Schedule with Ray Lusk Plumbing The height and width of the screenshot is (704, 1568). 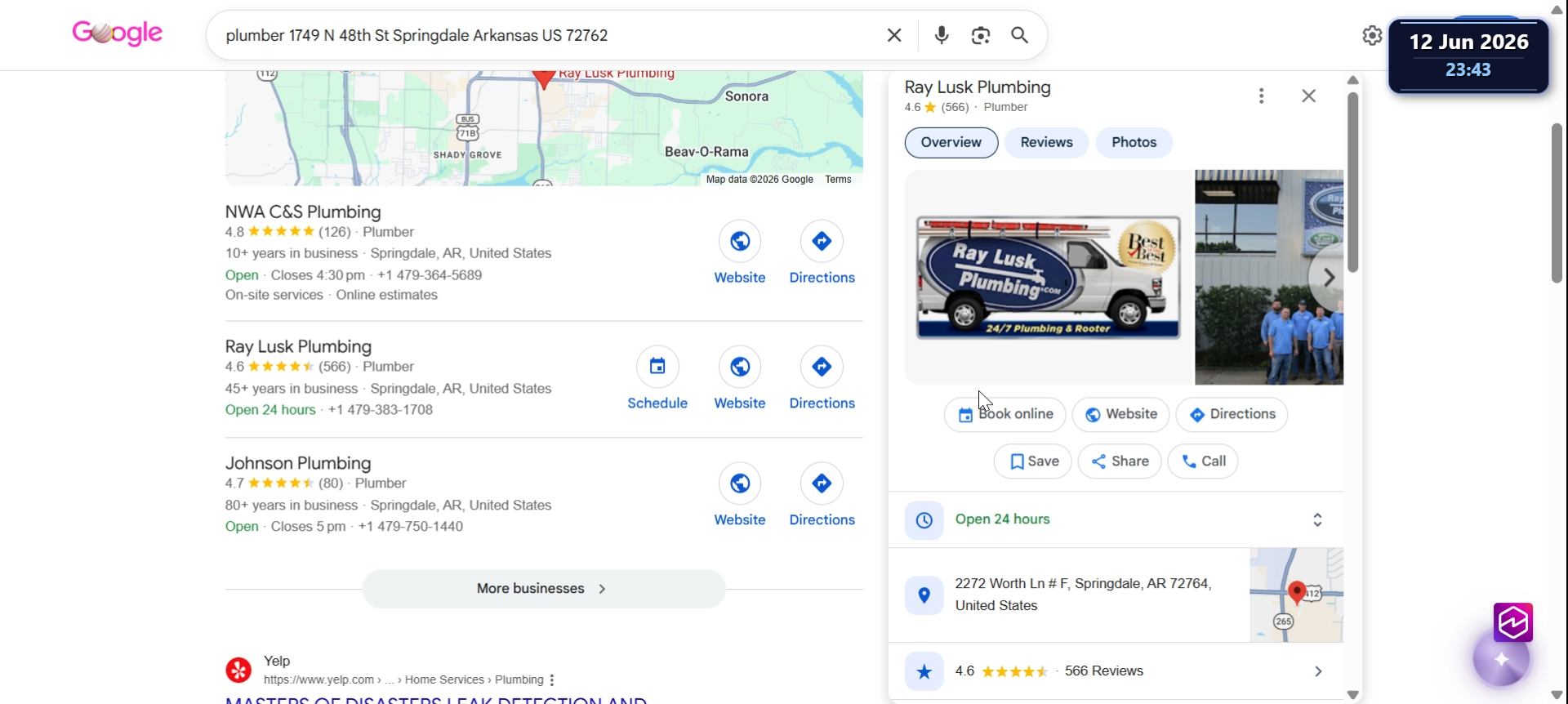coord(657,367)
